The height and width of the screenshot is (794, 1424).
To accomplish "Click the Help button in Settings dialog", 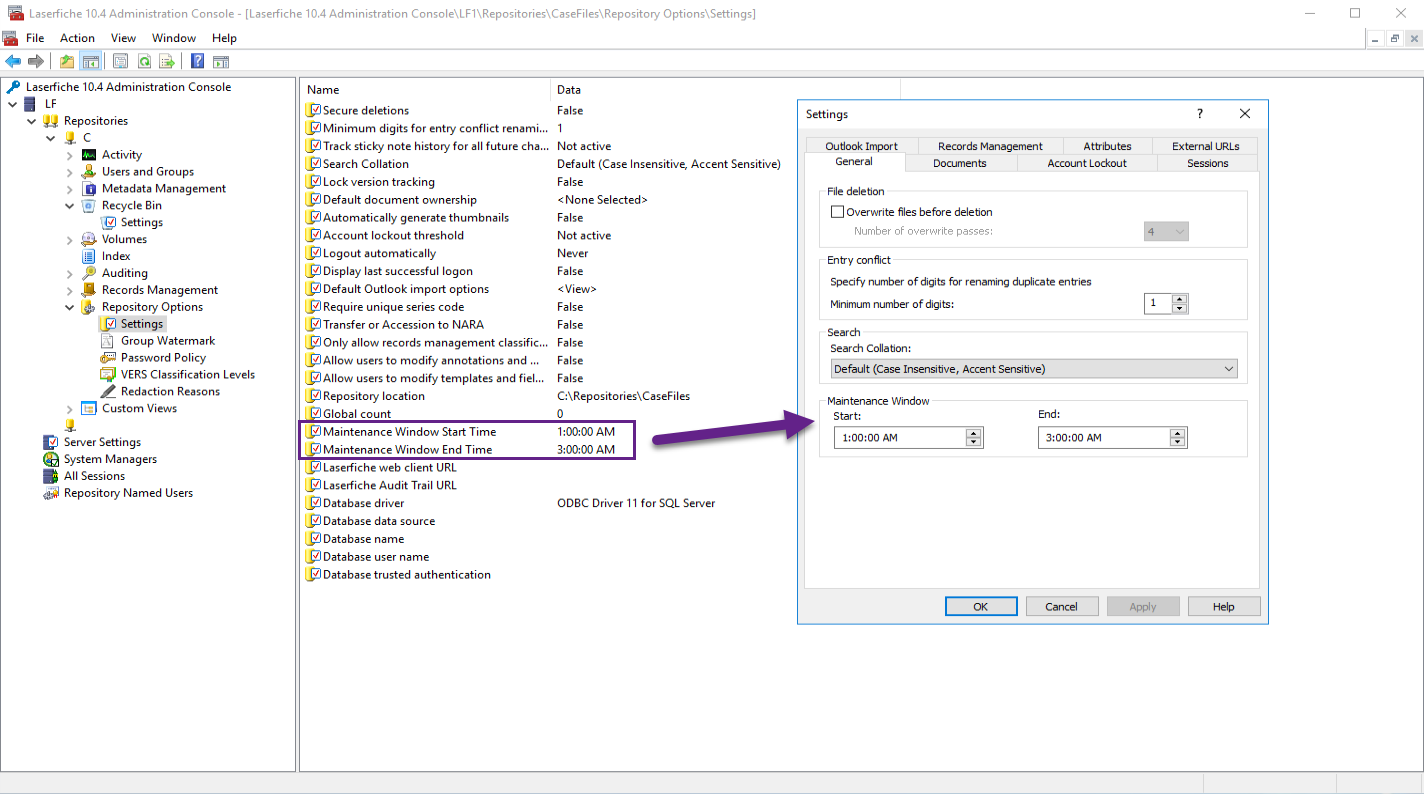I will [x=1224, y=606].
